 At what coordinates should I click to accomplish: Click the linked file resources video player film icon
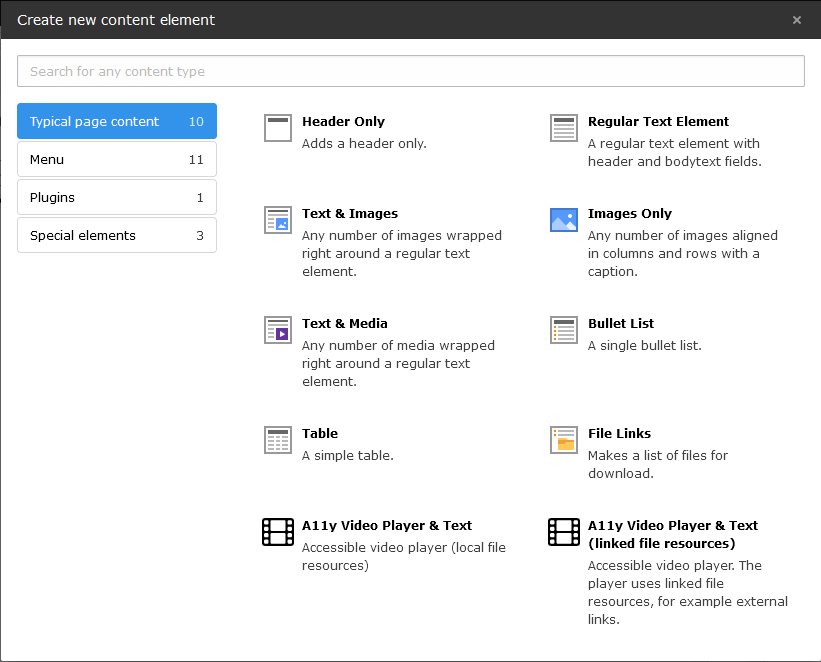pos(563,532)
